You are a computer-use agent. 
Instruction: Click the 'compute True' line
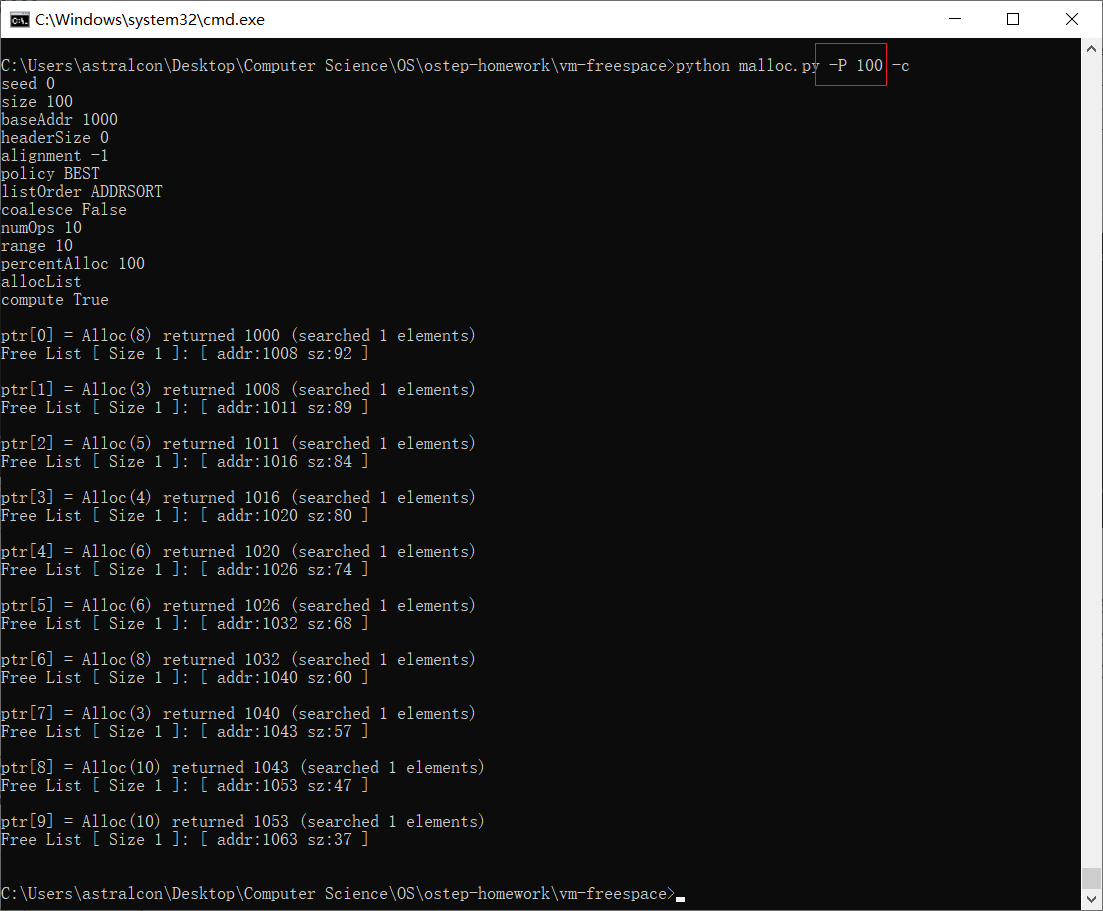[55, 300]
